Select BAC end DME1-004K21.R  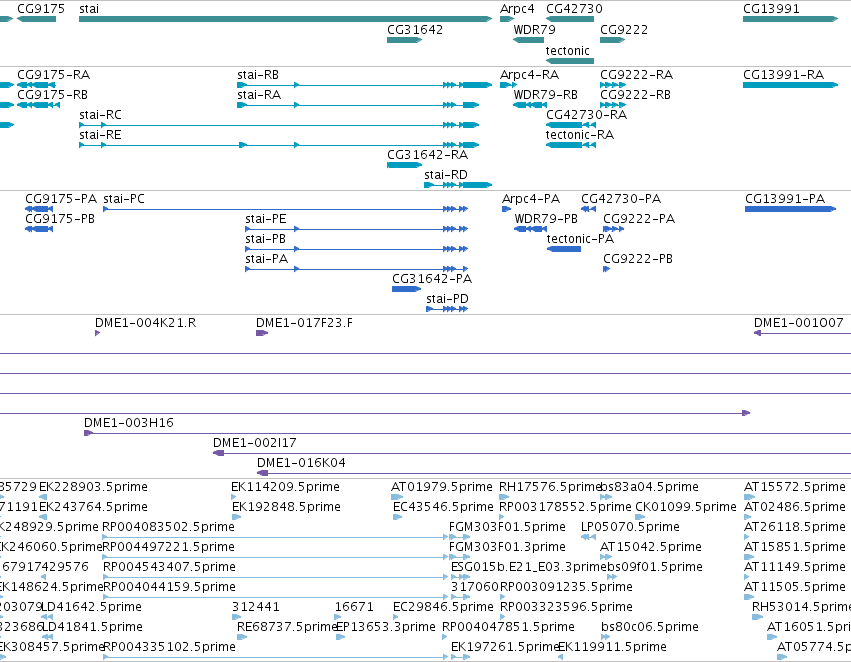pyautogui.click(x=145, y=323)
